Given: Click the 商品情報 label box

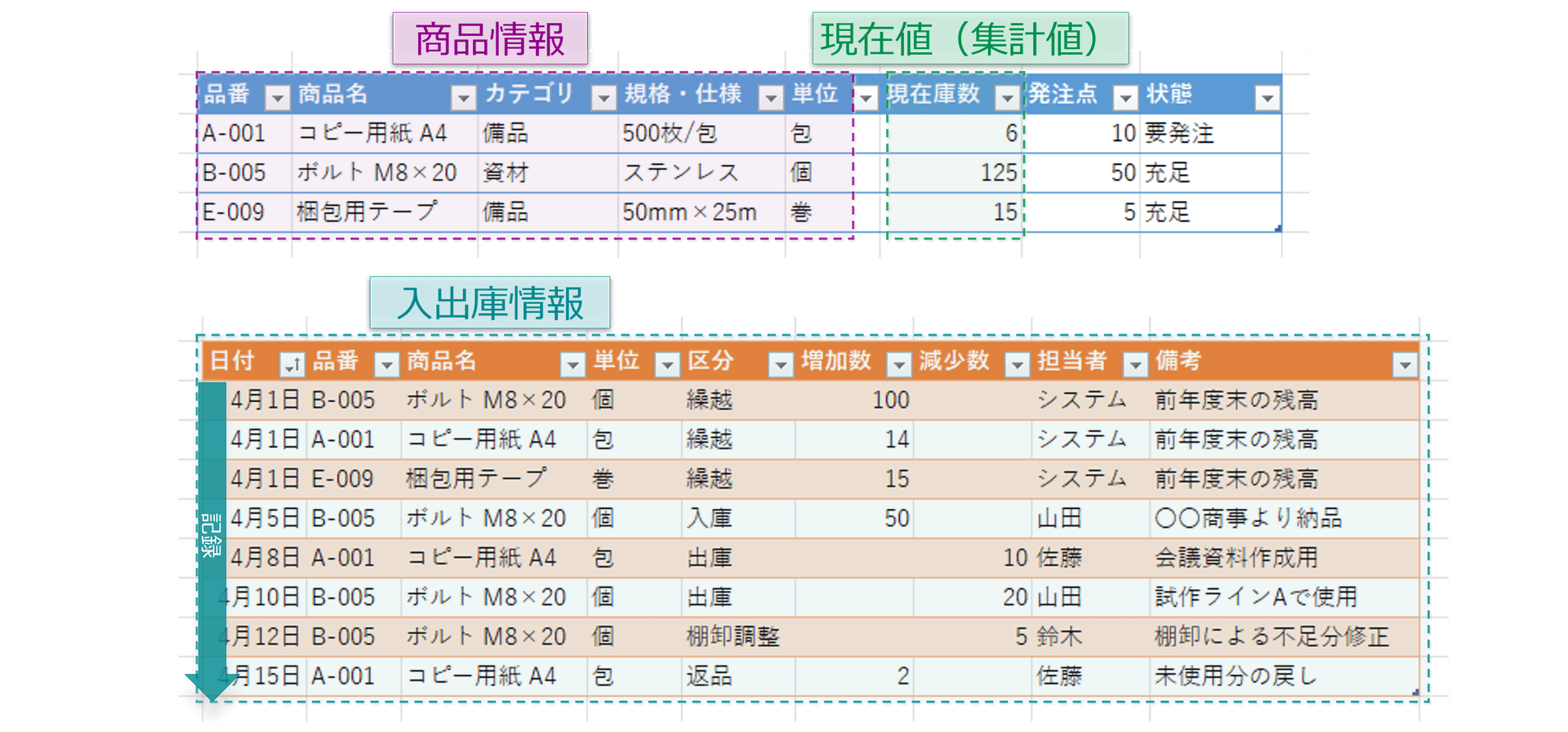Looking at the screenshot, I should [x=490, y=38].
